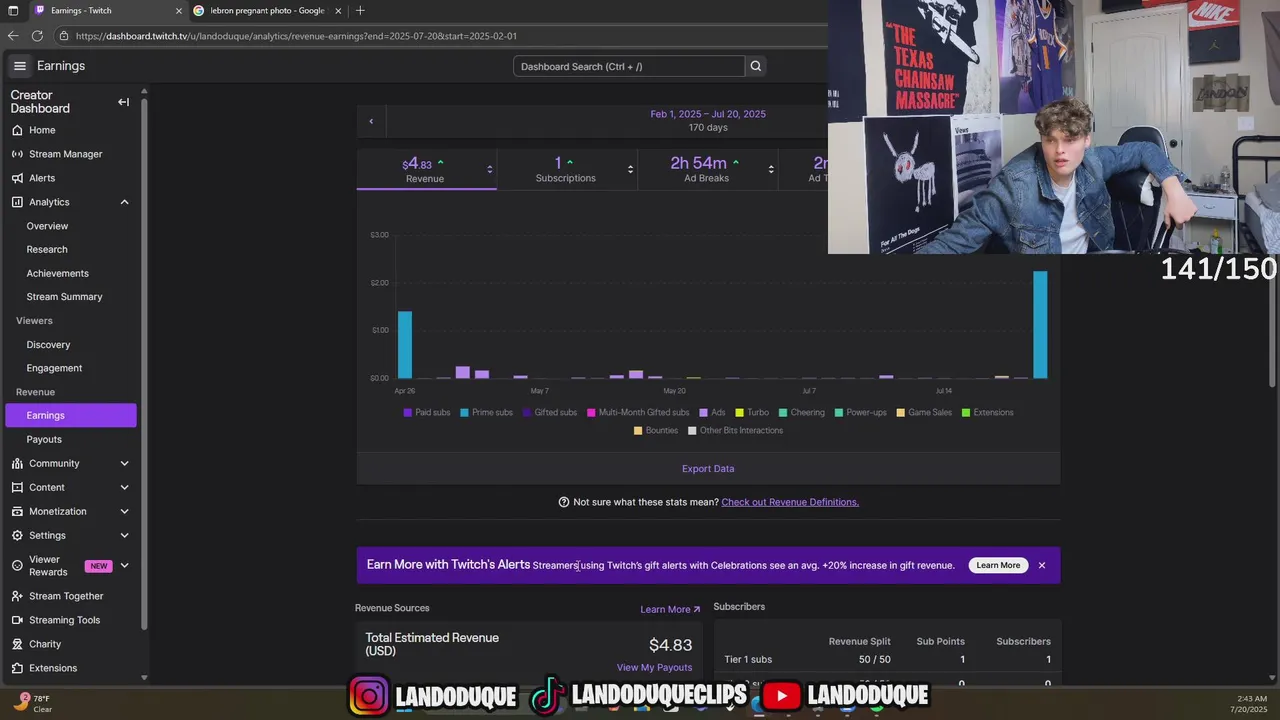Click the Settings gear icon in sidebar
Viewport: 1280px width, 720px height.
pos(17,535)
